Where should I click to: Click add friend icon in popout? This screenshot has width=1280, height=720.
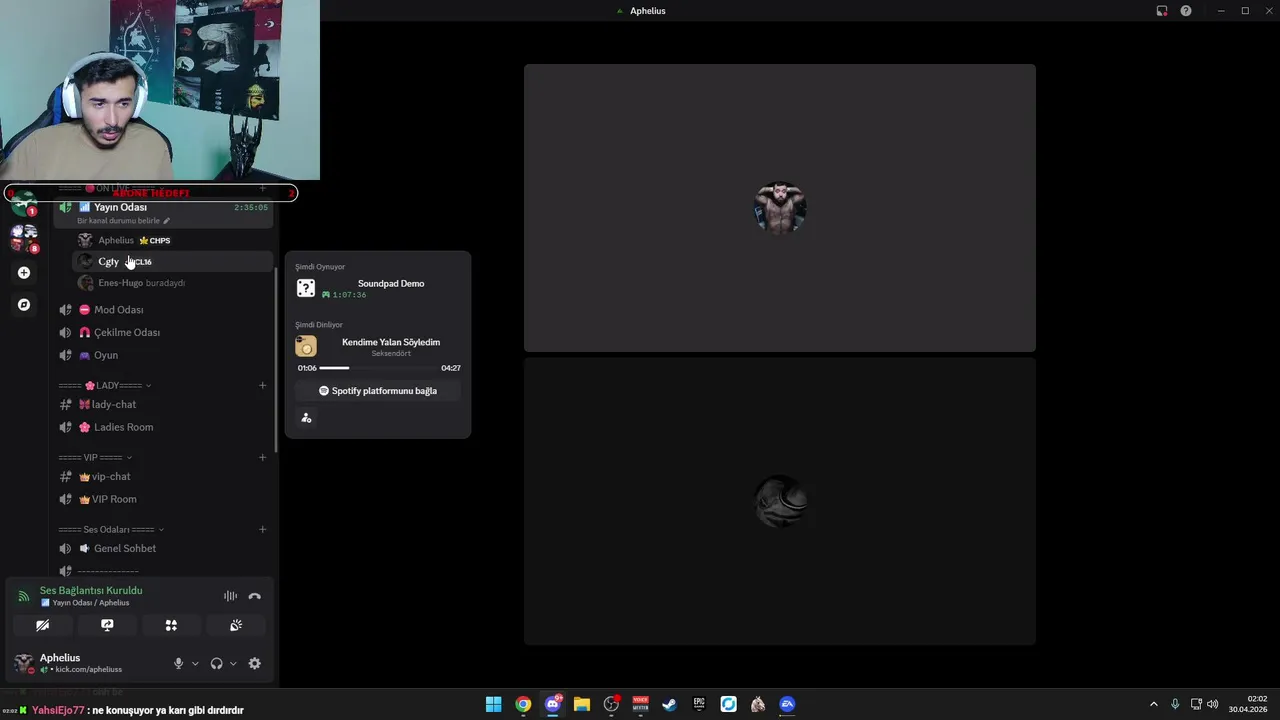[306, 418]
